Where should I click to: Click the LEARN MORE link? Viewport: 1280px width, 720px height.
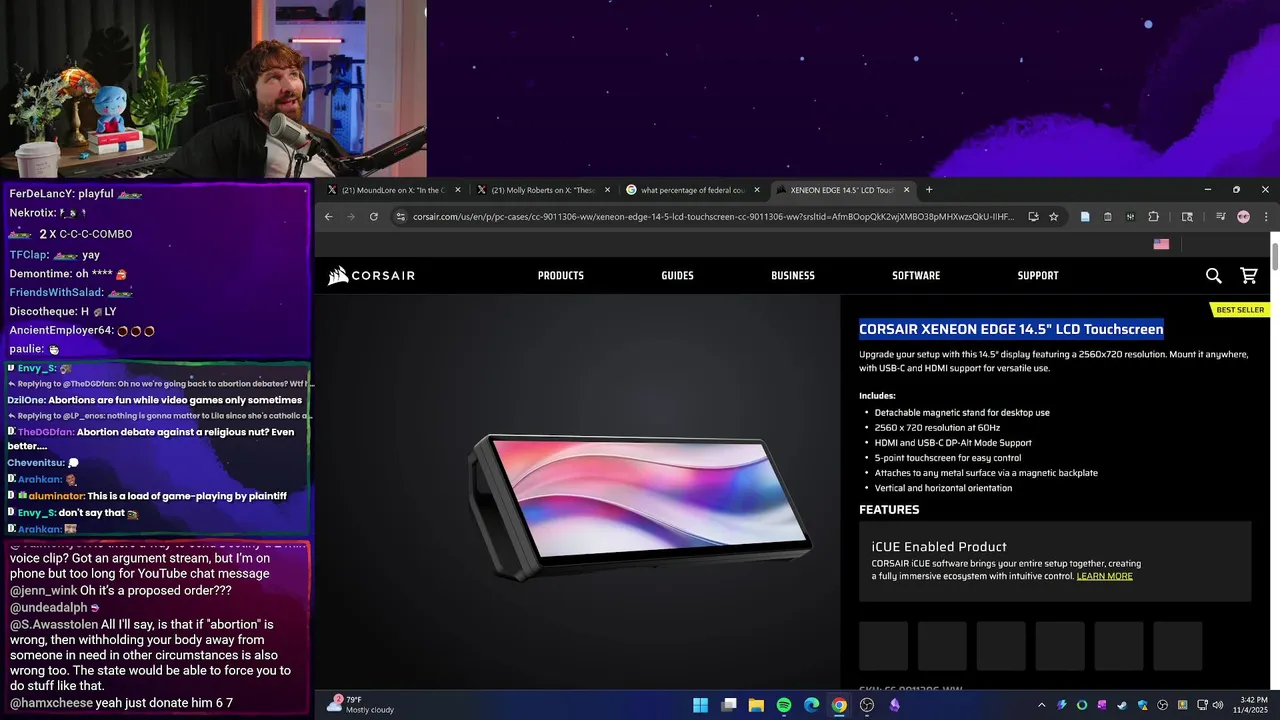coord(1104,576)
